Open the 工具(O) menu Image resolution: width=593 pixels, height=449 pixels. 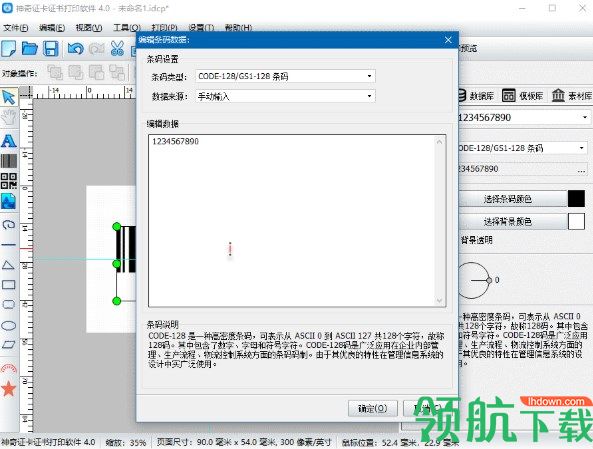pos(127,28)
